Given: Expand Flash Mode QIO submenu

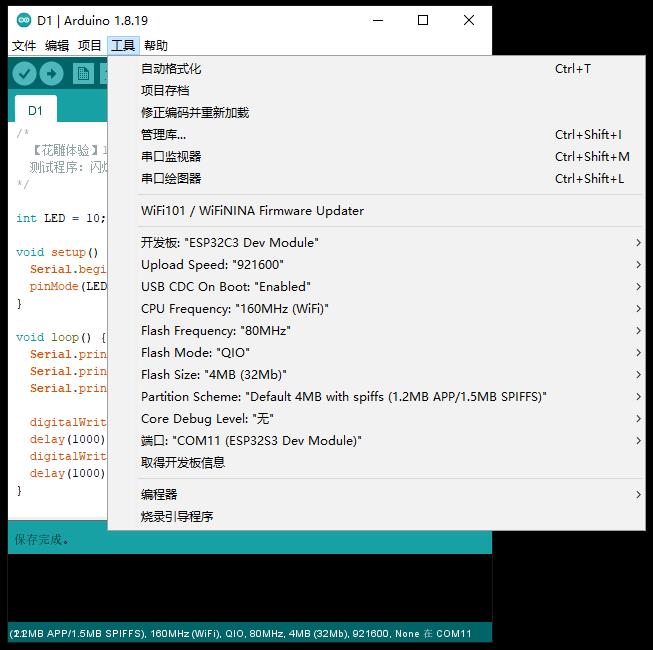Looking at the screenshot, I should (374, 353).
